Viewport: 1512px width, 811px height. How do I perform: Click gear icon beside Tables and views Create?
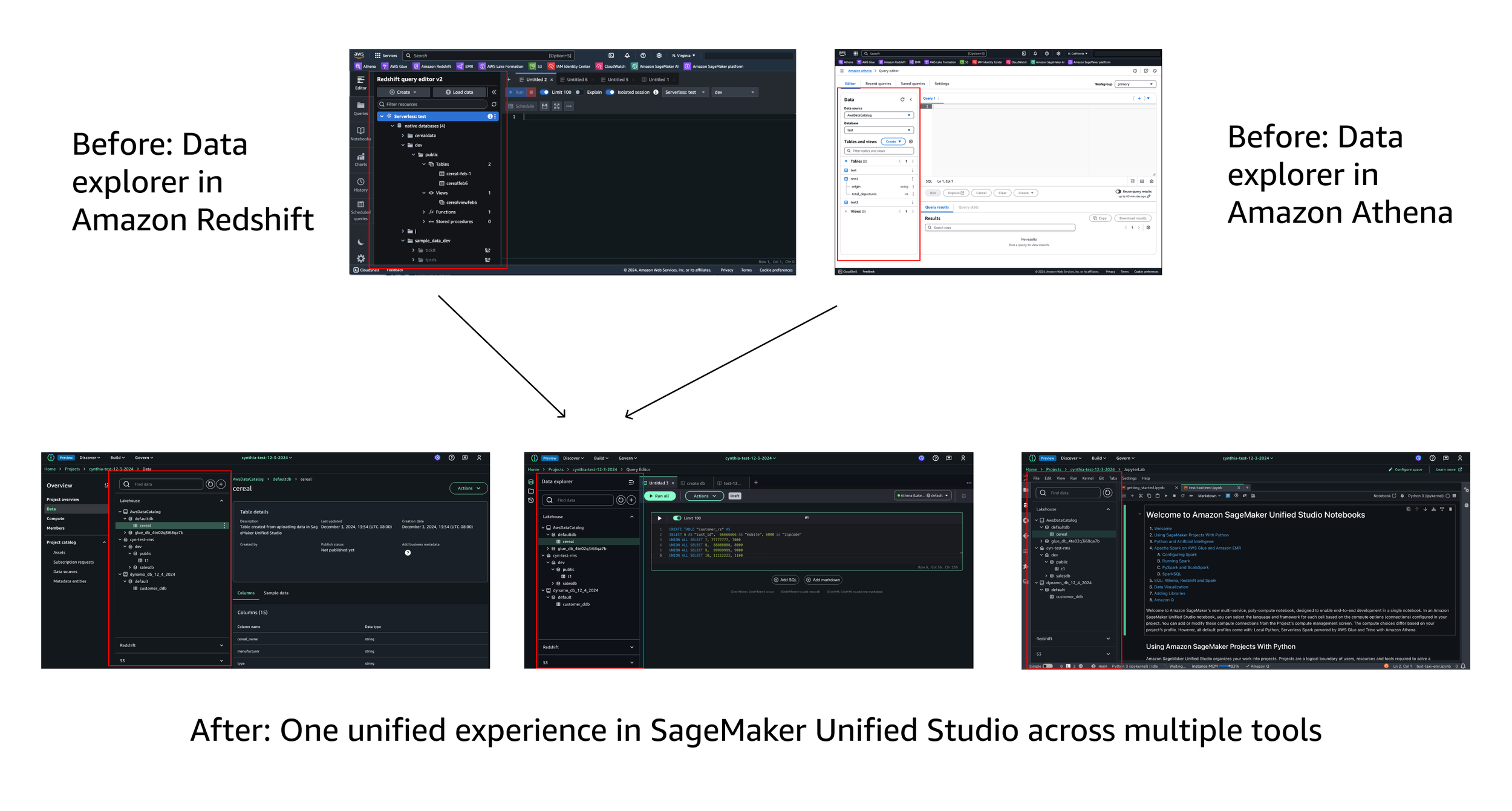tap(911, 142)
